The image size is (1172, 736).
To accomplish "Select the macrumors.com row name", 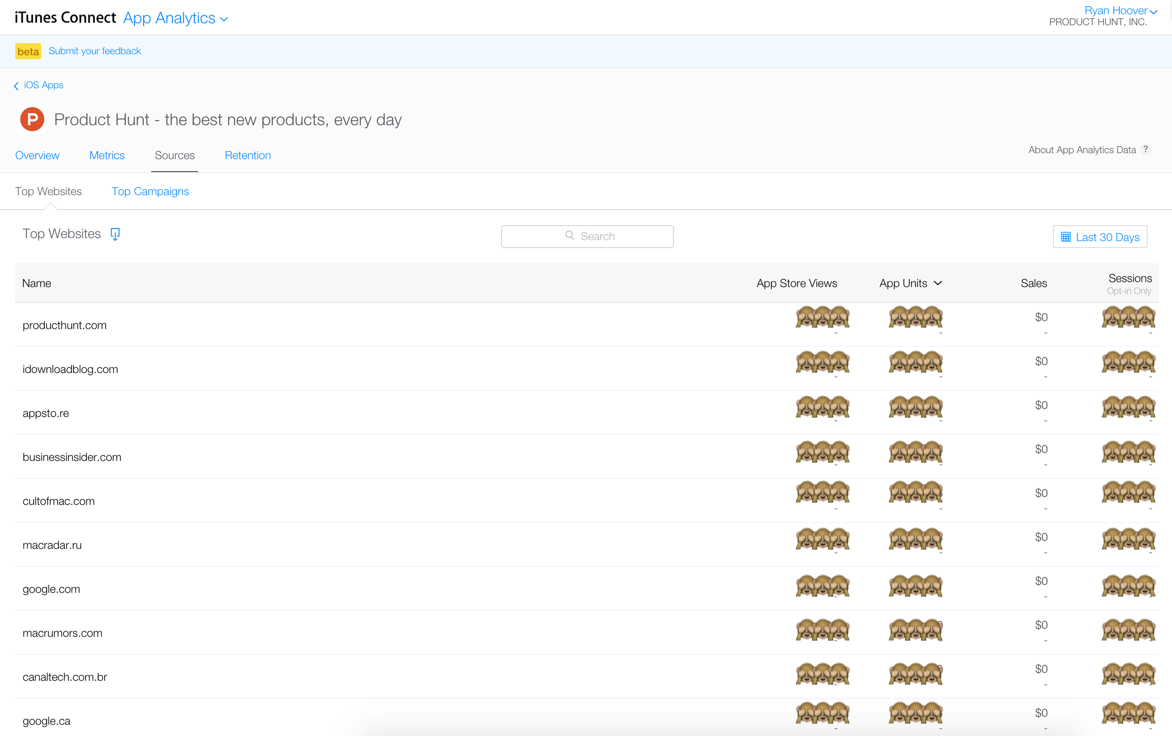I will pyautogui.click(x=62, y=633).
